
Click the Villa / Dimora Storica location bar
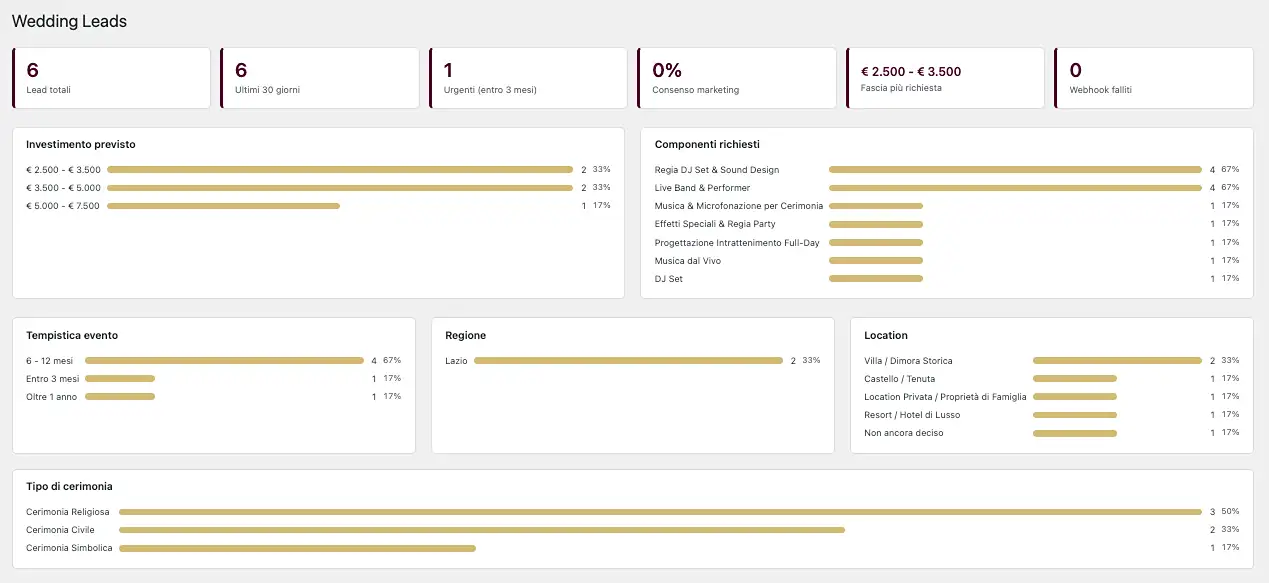pyautogui.click(x=1117, y=360)
